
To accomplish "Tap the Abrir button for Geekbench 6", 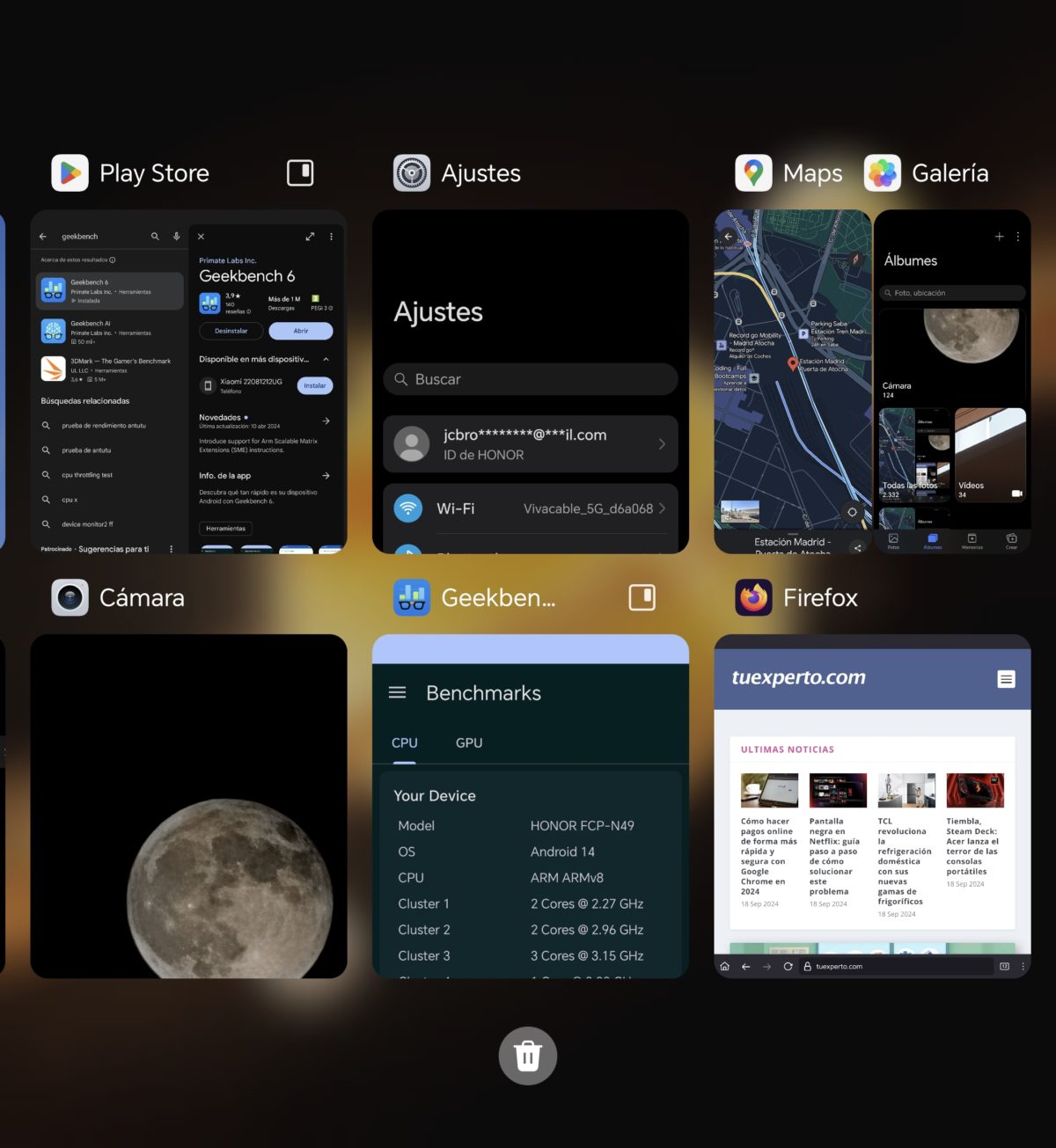I will click(300, 330).
